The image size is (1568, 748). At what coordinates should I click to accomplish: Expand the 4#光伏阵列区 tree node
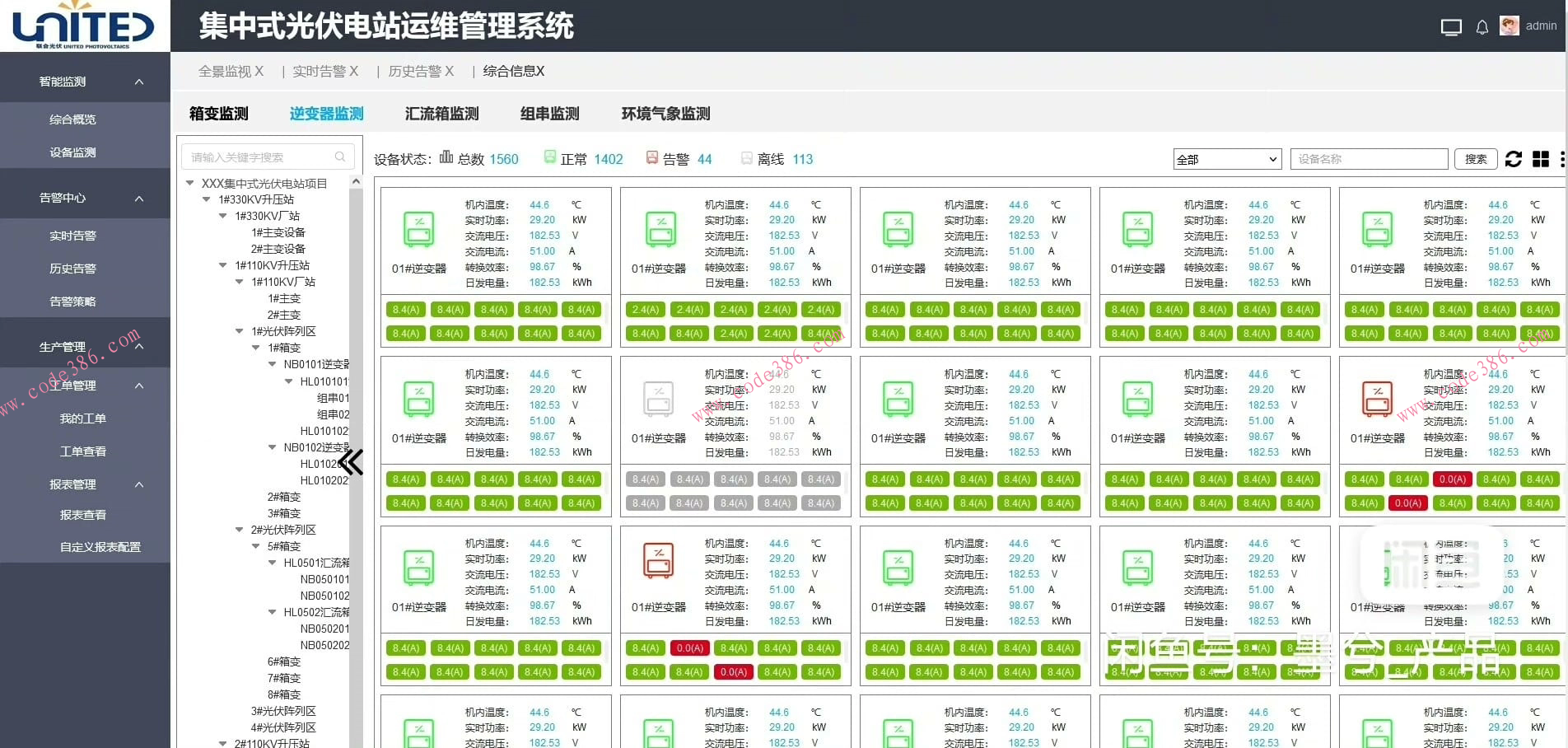click(x=283, y=727)
